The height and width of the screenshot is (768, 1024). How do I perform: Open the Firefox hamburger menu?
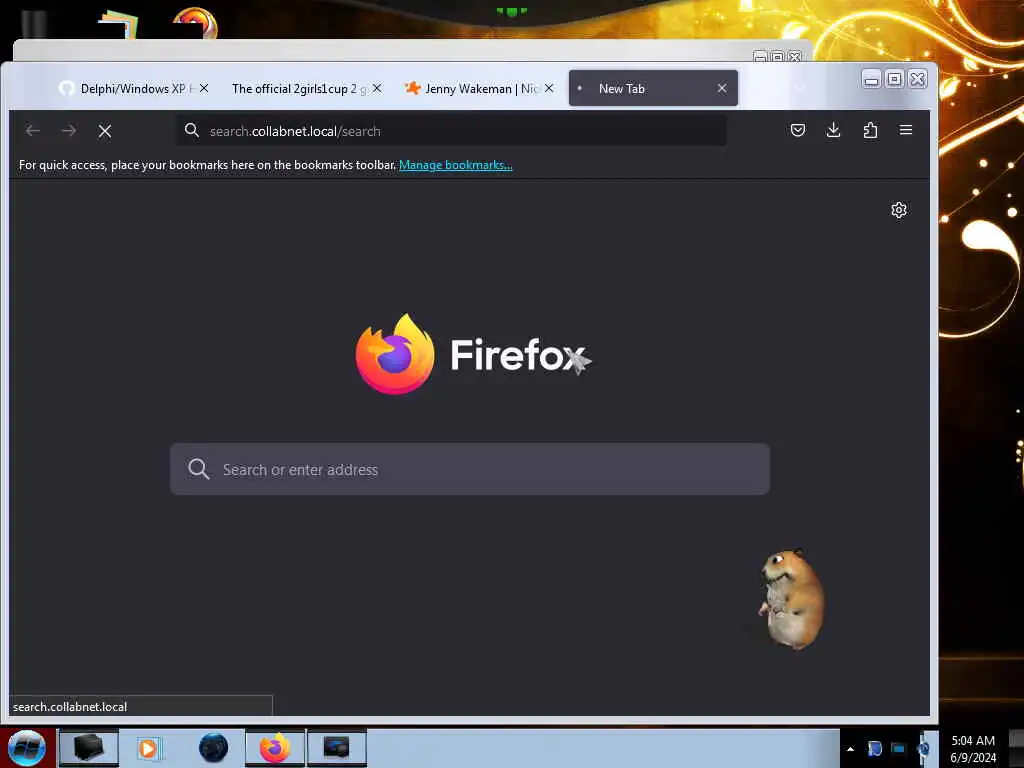(x=906, y=130)
